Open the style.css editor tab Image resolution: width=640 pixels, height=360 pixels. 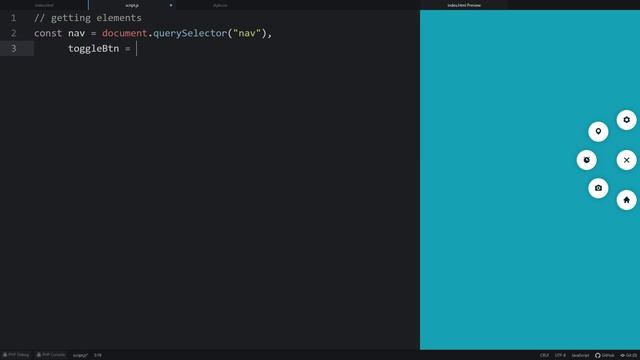click(220, 5)
